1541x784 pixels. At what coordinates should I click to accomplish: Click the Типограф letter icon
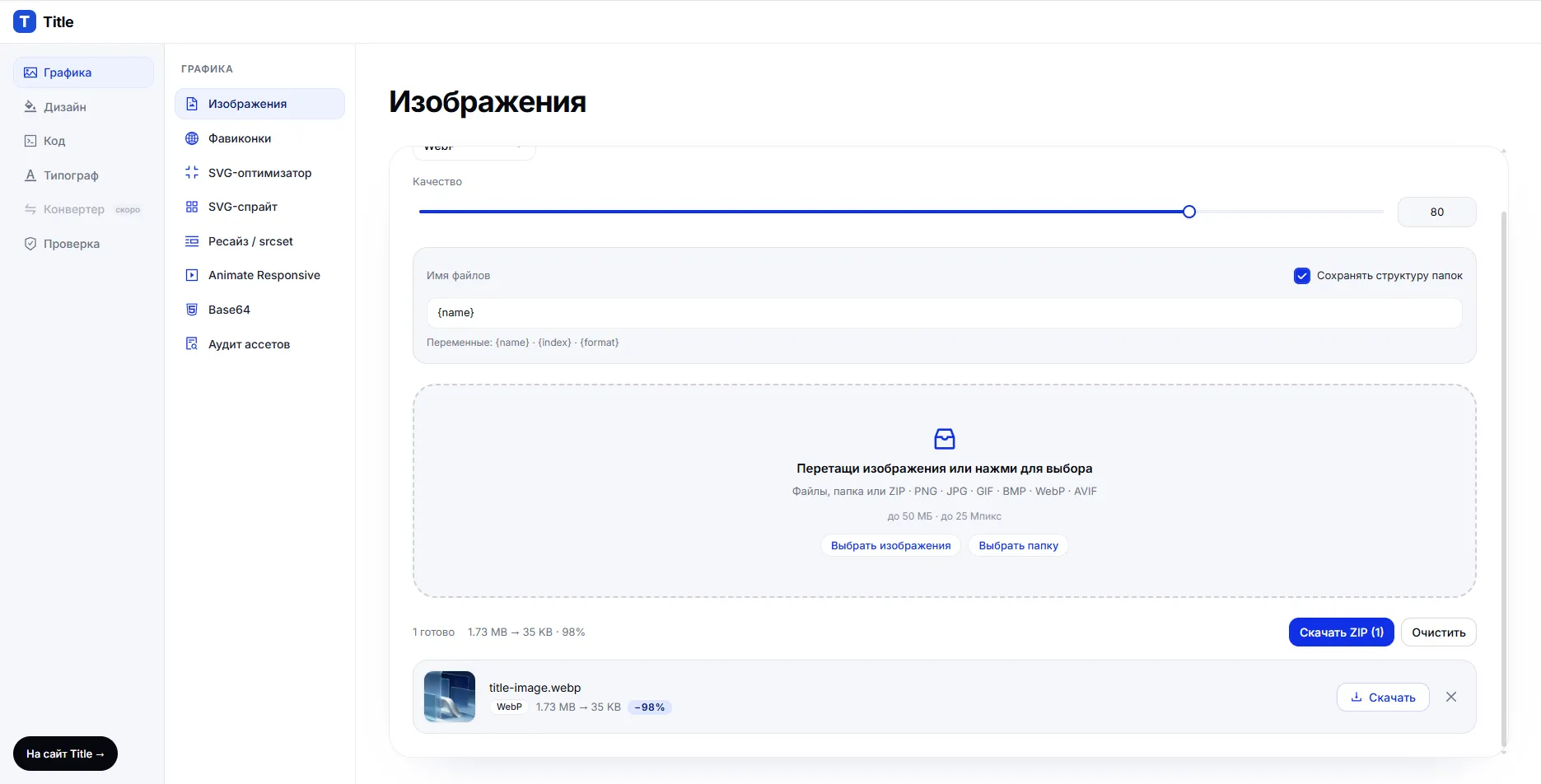[30, 175]
